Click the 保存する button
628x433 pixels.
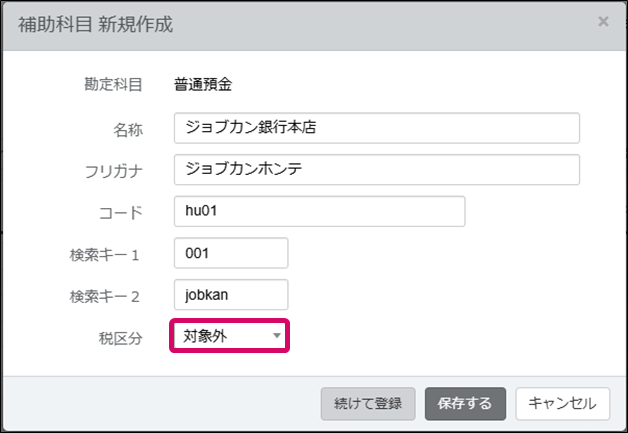(465, 404)
